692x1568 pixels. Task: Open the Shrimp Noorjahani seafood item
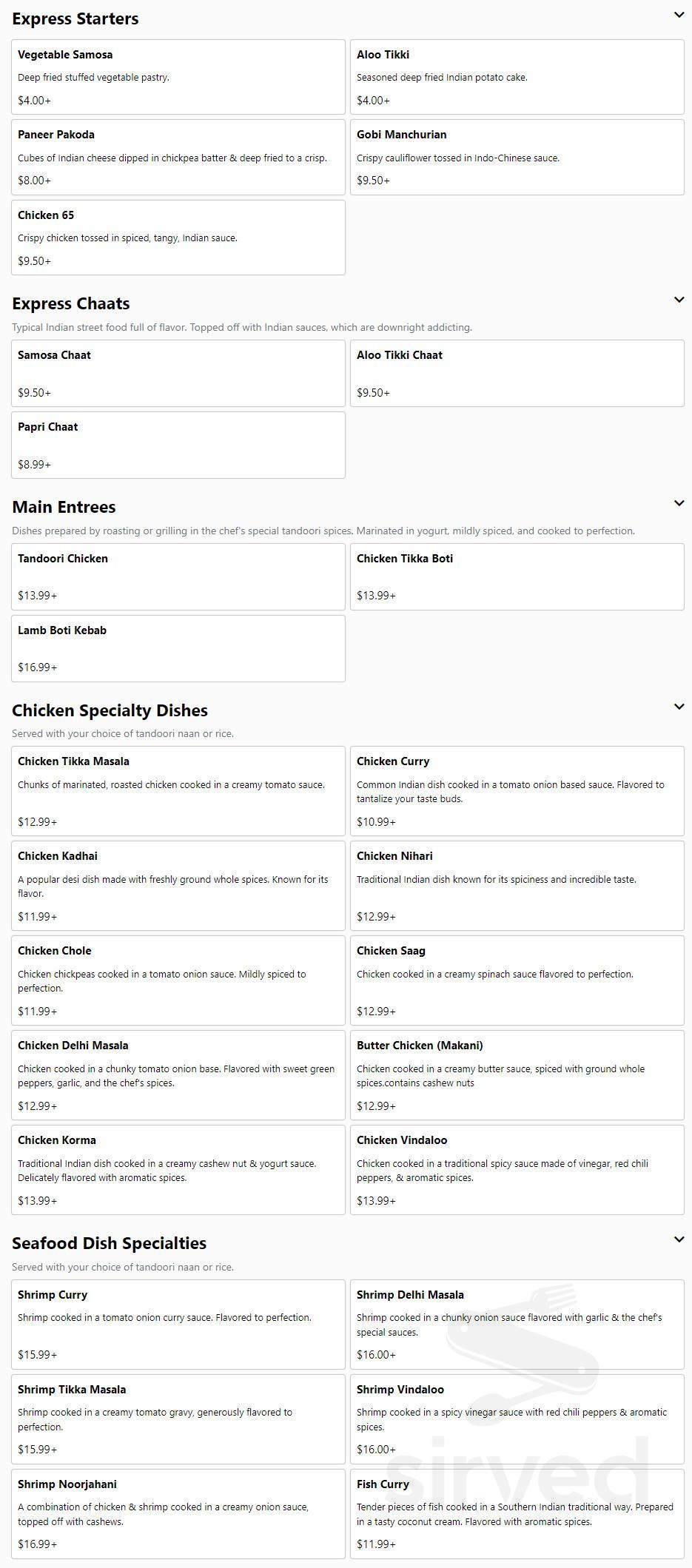pyautogui.click(x=178, y=1513)
